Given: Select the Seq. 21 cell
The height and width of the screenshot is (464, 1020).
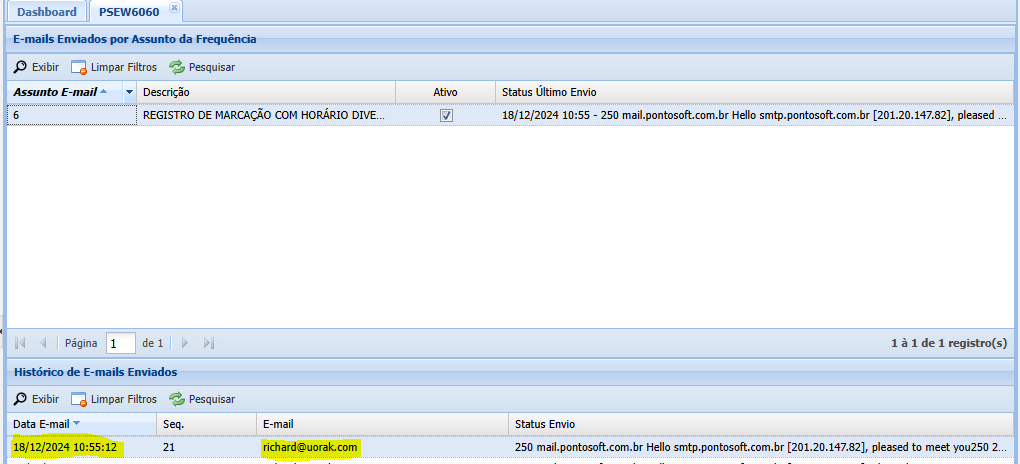Looking at the screenshot, I should click(206, 447).
